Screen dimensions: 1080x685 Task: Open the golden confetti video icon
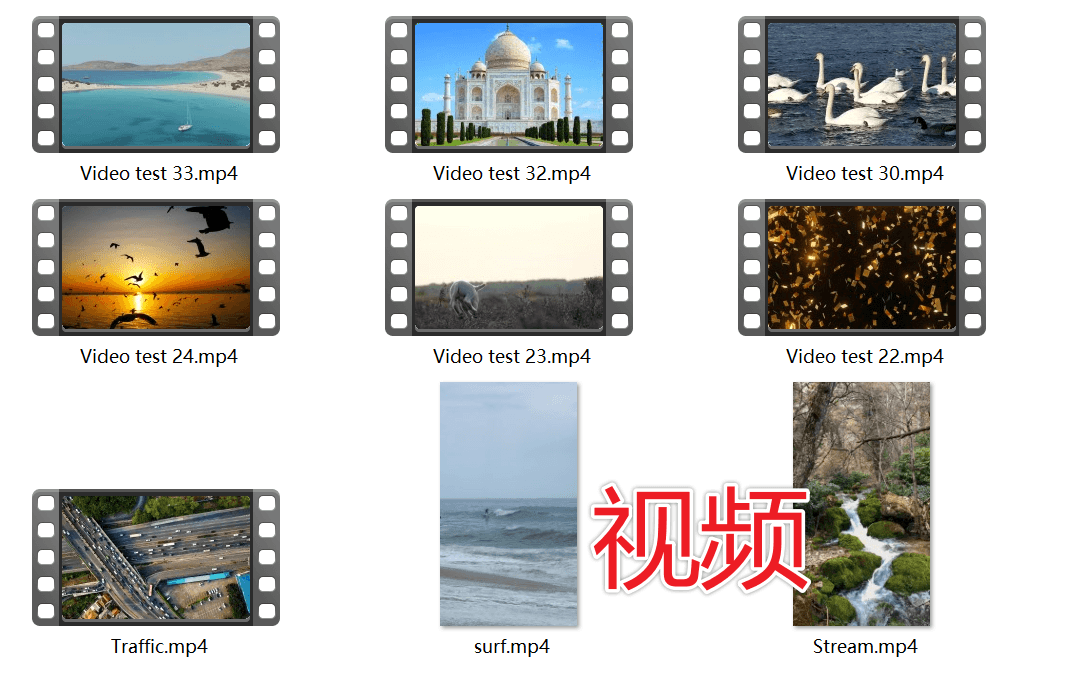(x=862, y=268)
